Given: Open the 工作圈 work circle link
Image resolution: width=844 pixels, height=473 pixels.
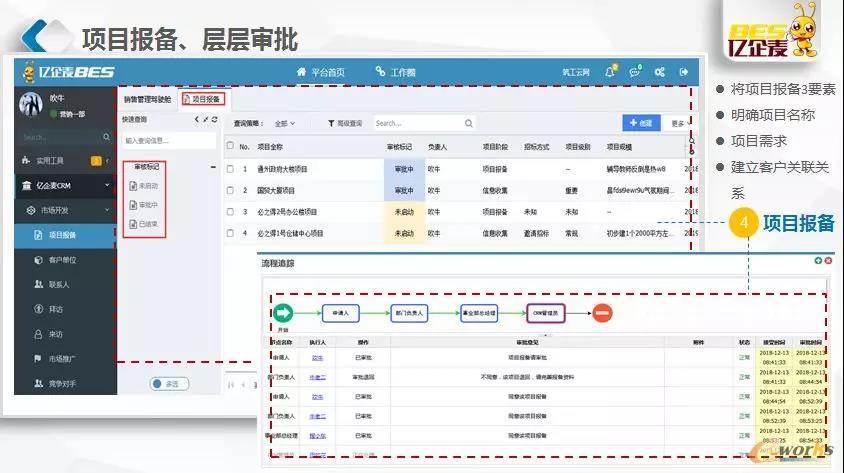Looking at the screenshot, I should (x=396, y=72).
